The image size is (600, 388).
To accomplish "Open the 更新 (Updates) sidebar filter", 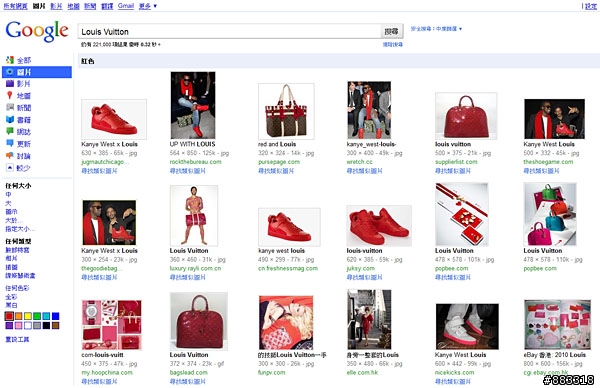I will (23, 144).
